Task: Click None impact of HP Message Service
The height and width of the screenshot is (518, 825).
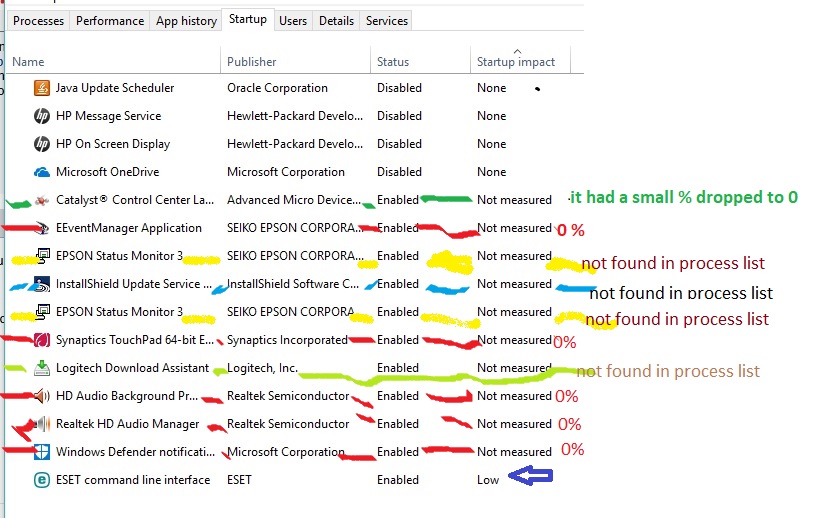Action: tap(491, 116)
